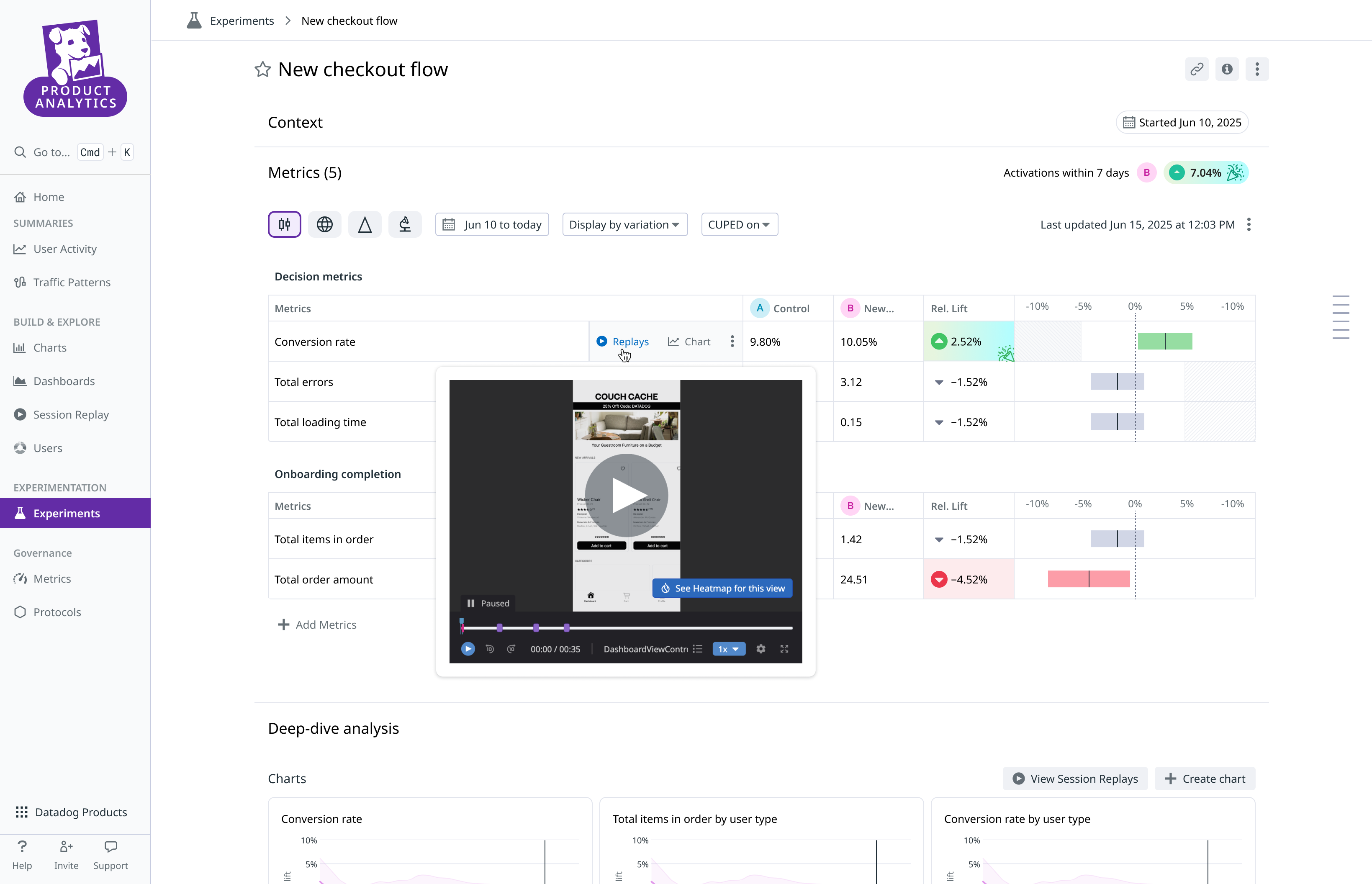Image resolution: width=1372 pixels, height=884 pixels.
Task: Toggle the candlestick chart view button
Action: [284, 224]
